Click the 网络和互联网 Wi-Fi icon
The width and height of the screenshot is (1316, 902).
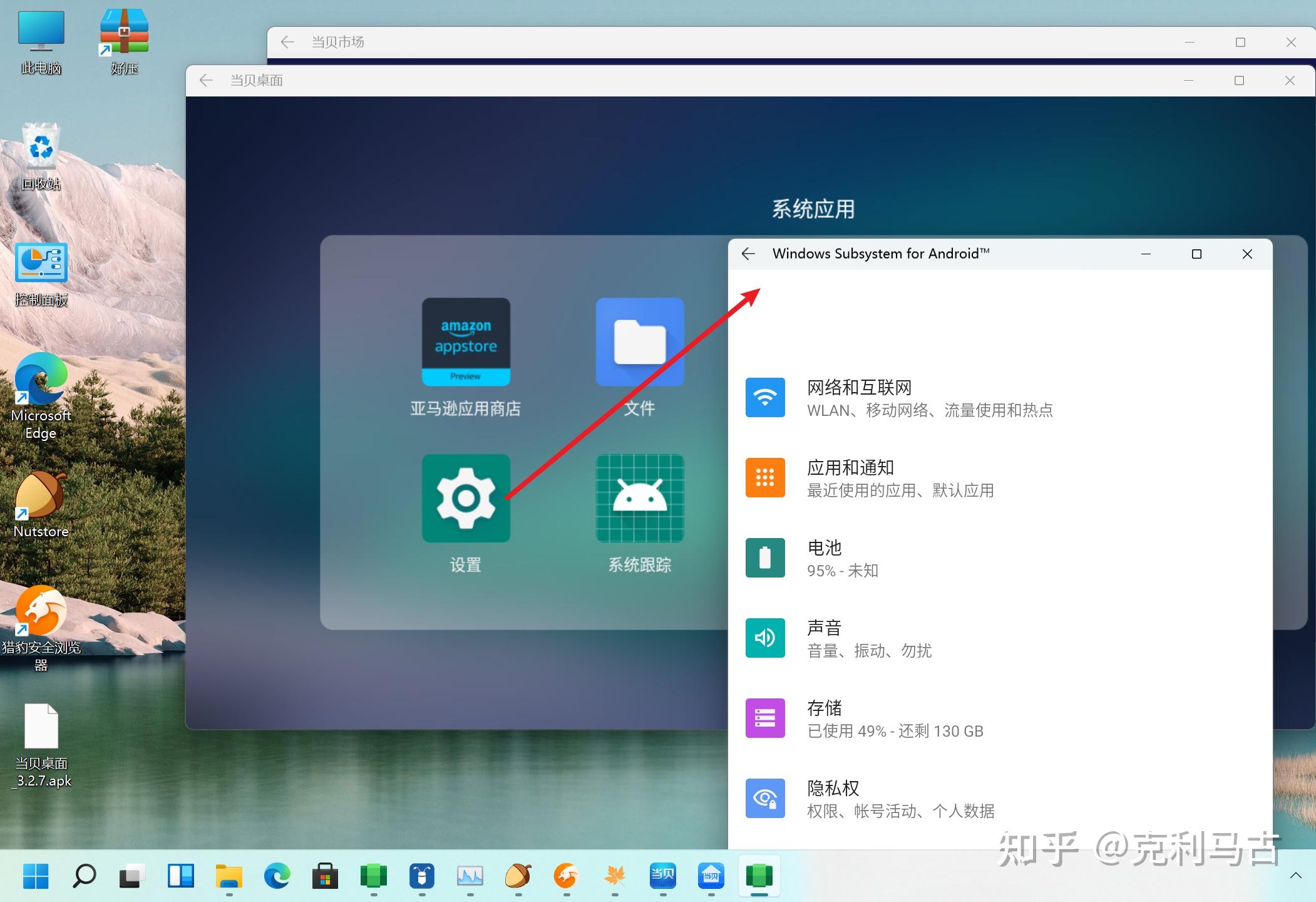coord(764,397)
